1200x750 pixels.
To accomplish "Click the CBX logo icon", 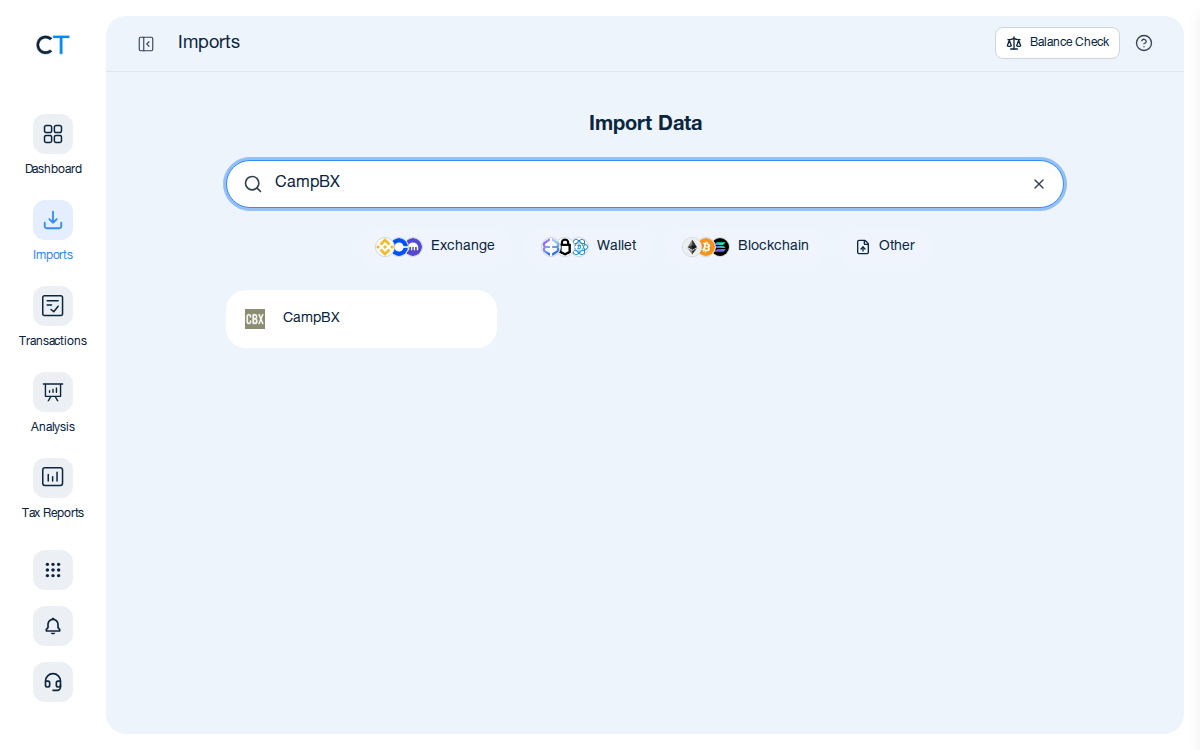I will point(255,319).
